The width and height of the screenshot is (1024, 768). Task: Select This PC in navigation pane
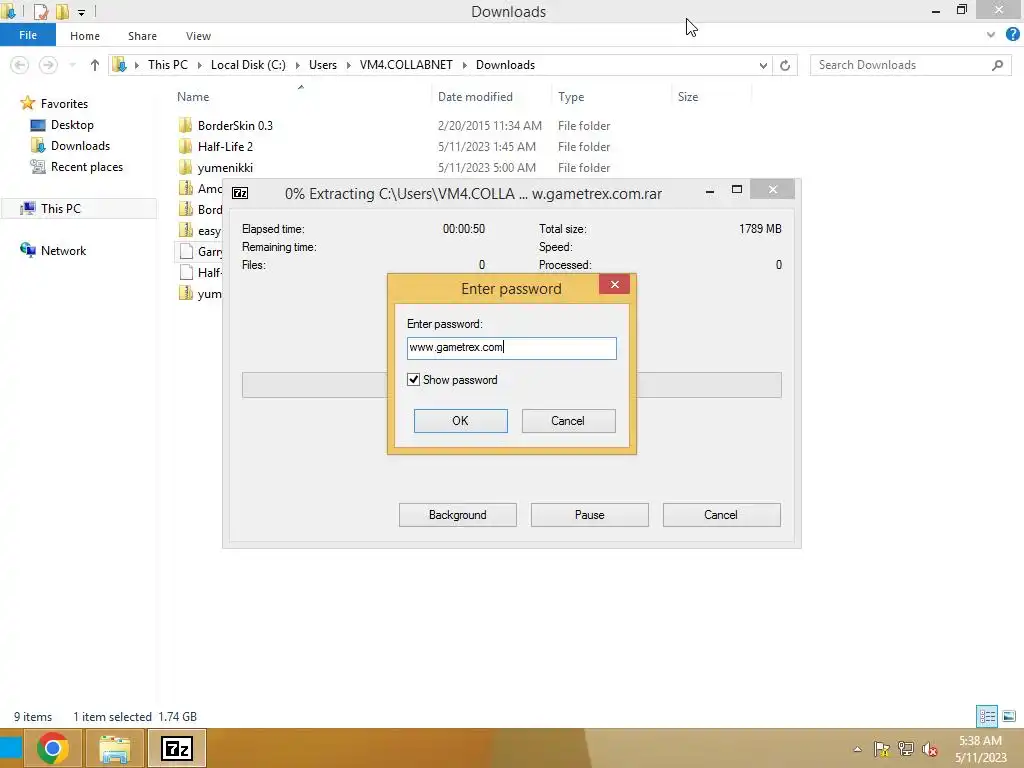click(61, 208)
